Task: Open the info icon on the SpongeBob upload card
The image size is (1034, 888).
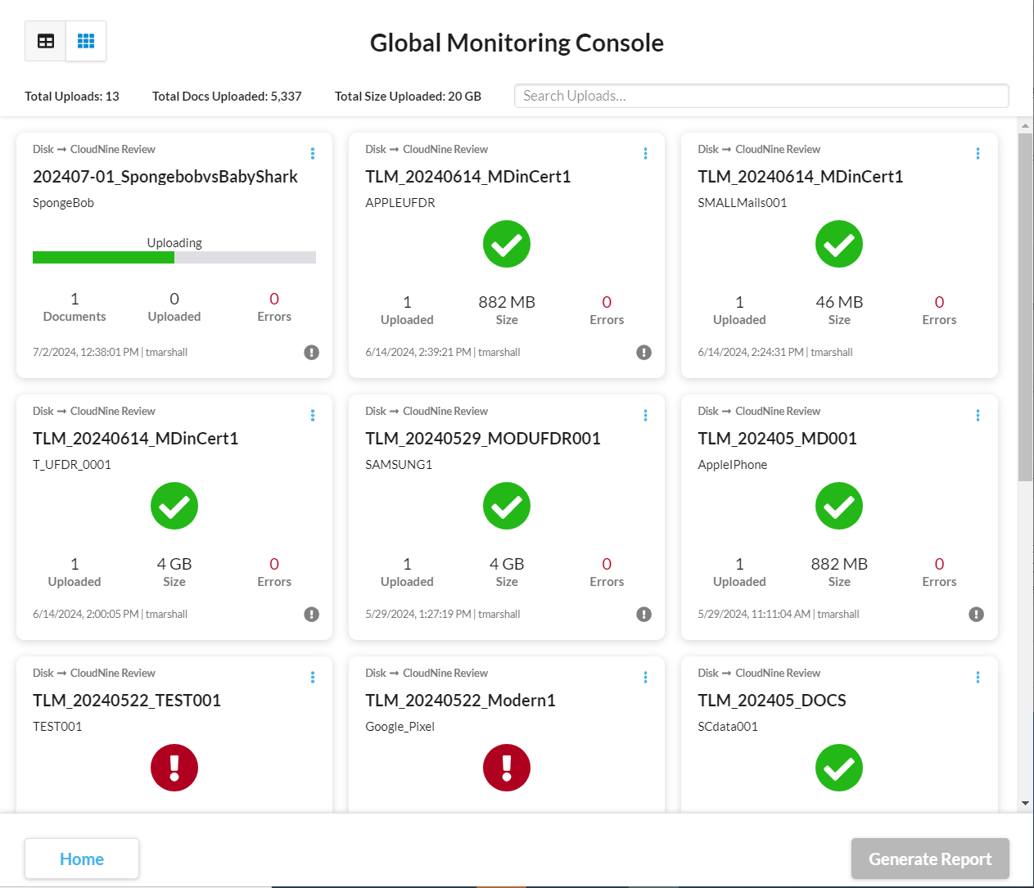Action: [x=312, y=351]
